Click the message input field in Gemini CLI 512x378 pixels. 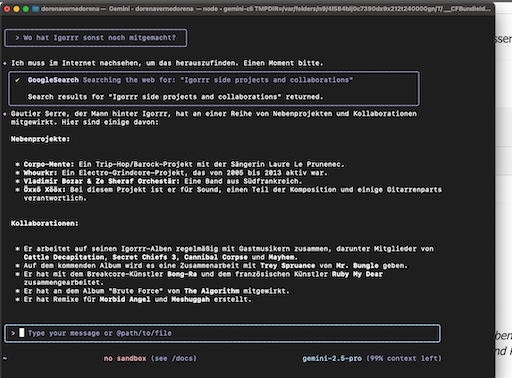click(222, 333)
